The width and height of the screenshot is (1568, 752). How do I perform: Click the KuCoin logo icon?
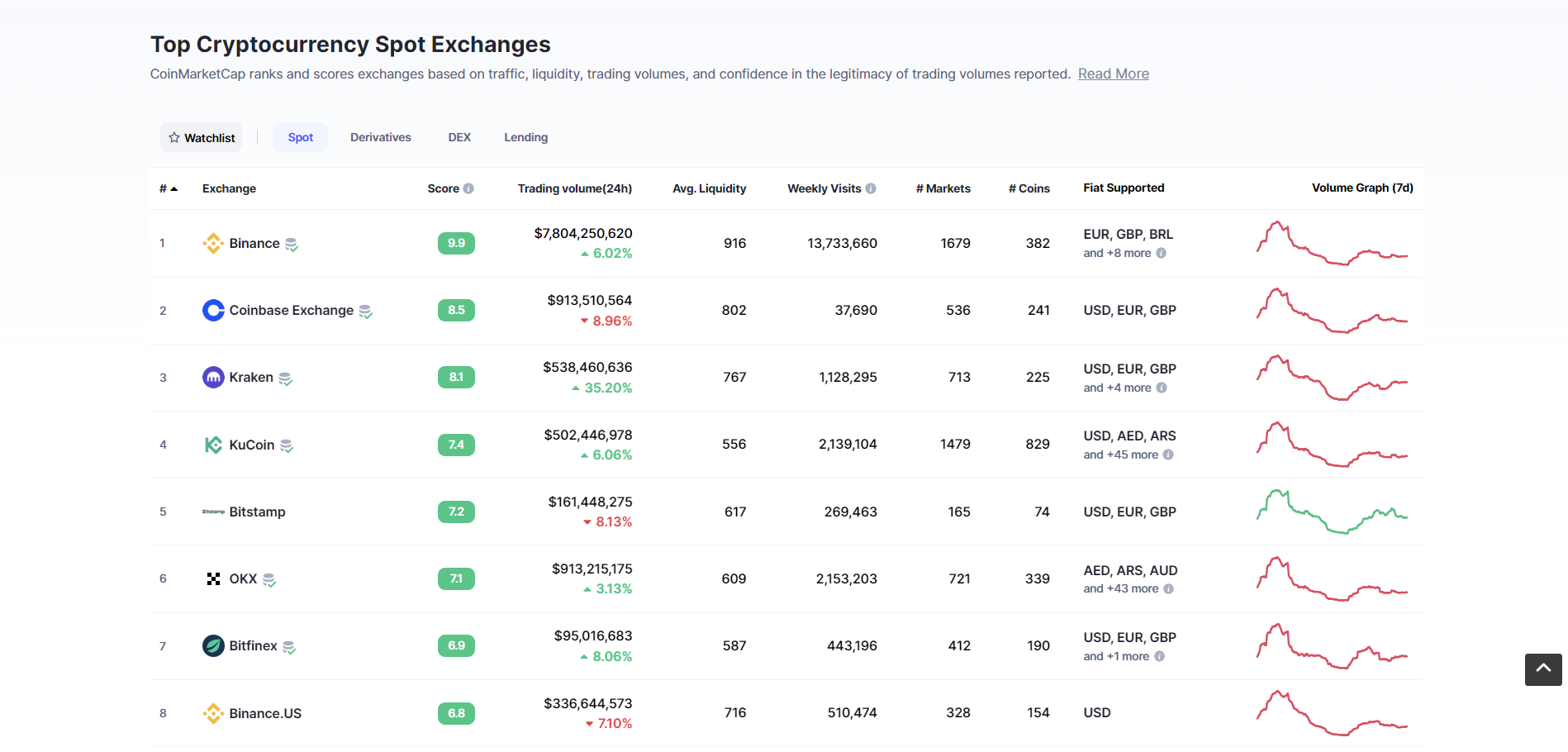coord(213,445)
